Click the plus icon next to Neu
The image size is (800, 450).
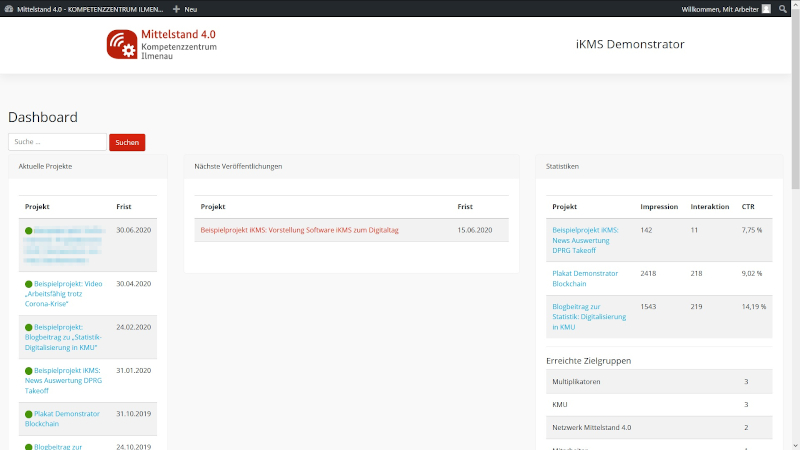176,8
